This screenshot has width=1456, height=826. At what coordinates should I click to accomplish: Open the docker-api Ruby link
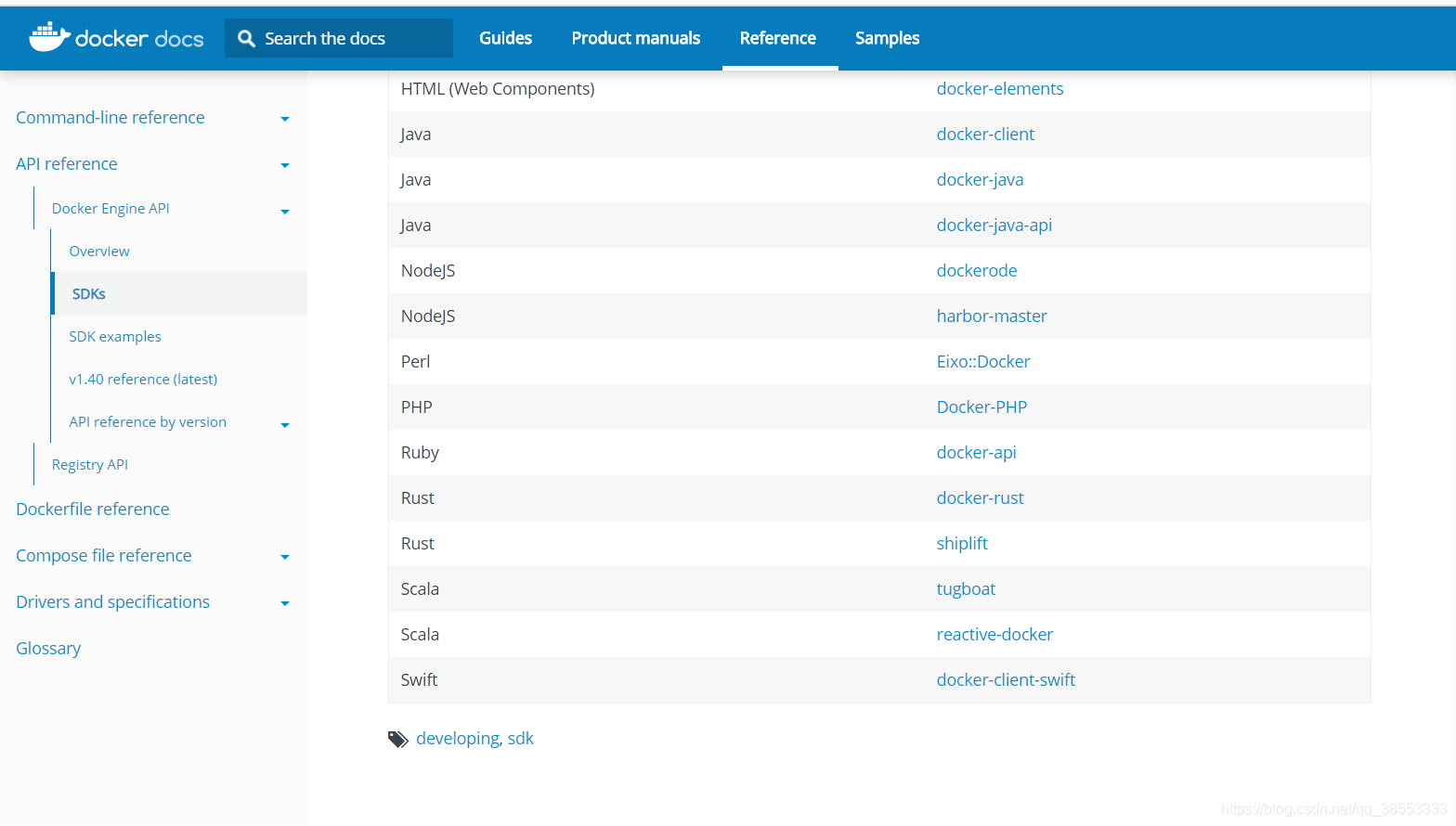[x=976, y=453]
